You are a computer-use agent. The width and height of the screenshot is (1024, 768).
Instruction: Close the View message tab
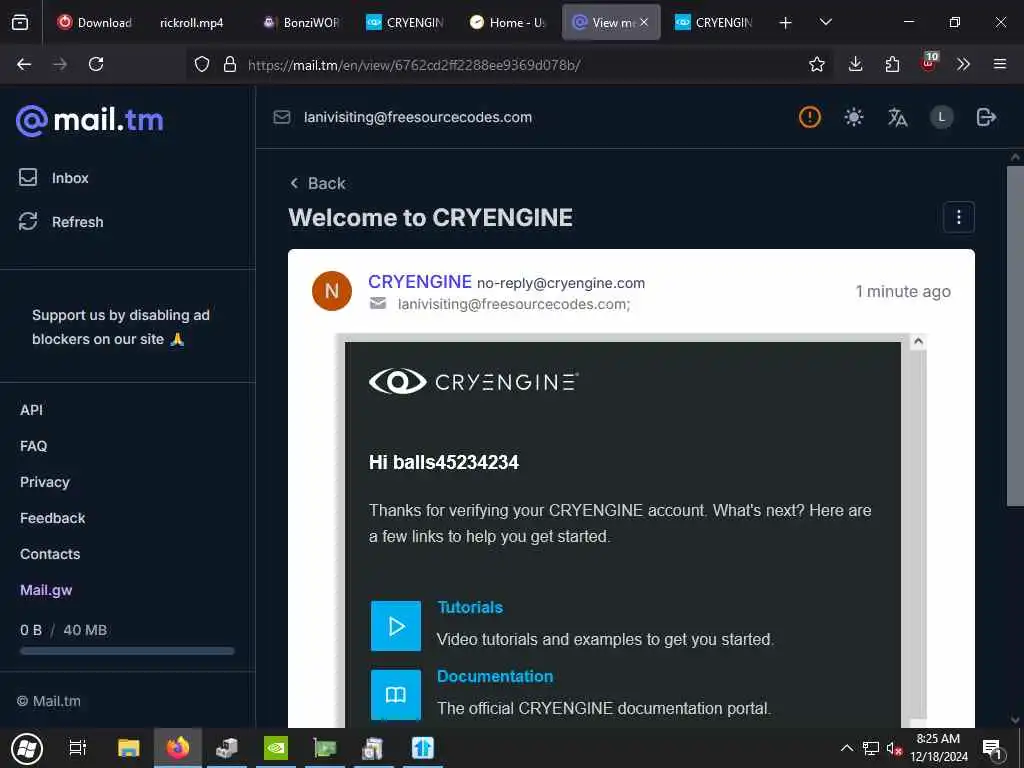tap(644, 22)
